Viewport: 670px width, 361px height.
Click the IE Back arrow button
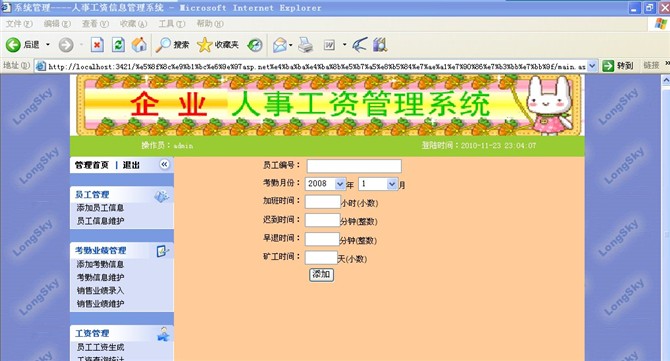(13, 44)
